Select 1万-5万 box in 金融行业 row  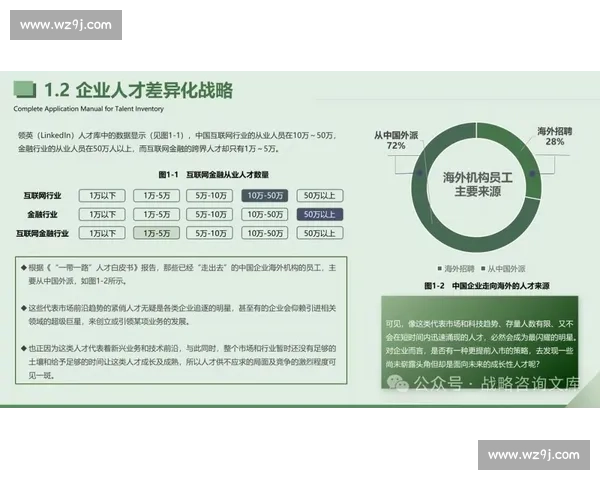157,214
